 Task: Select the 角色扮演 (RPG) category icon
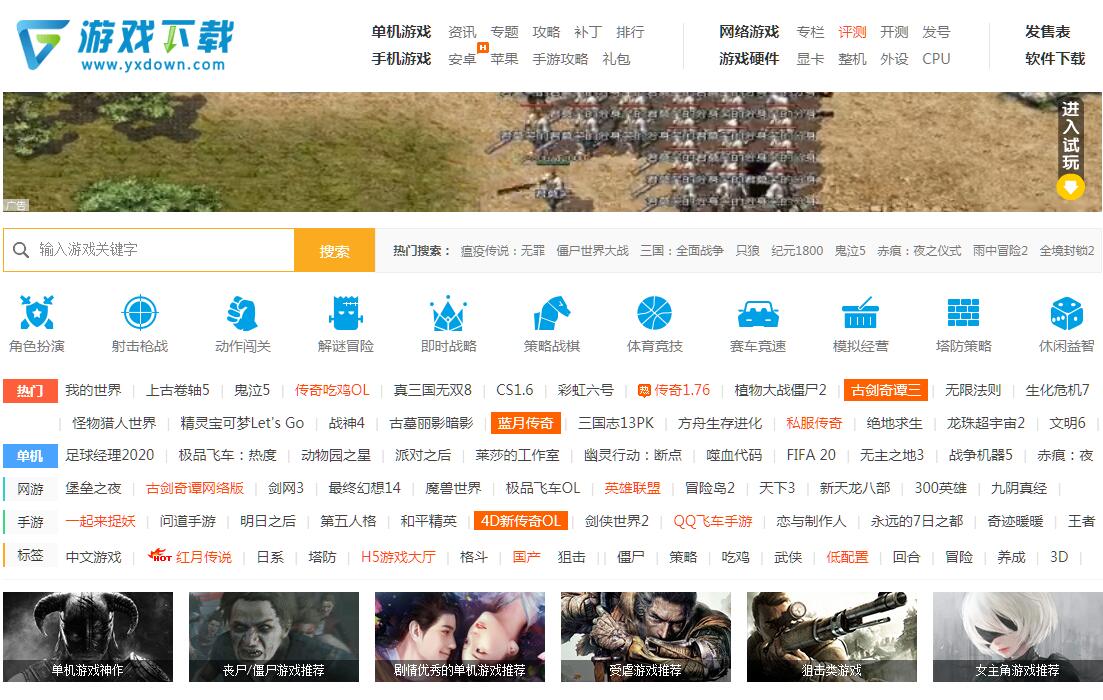click(x=36, y=314)
